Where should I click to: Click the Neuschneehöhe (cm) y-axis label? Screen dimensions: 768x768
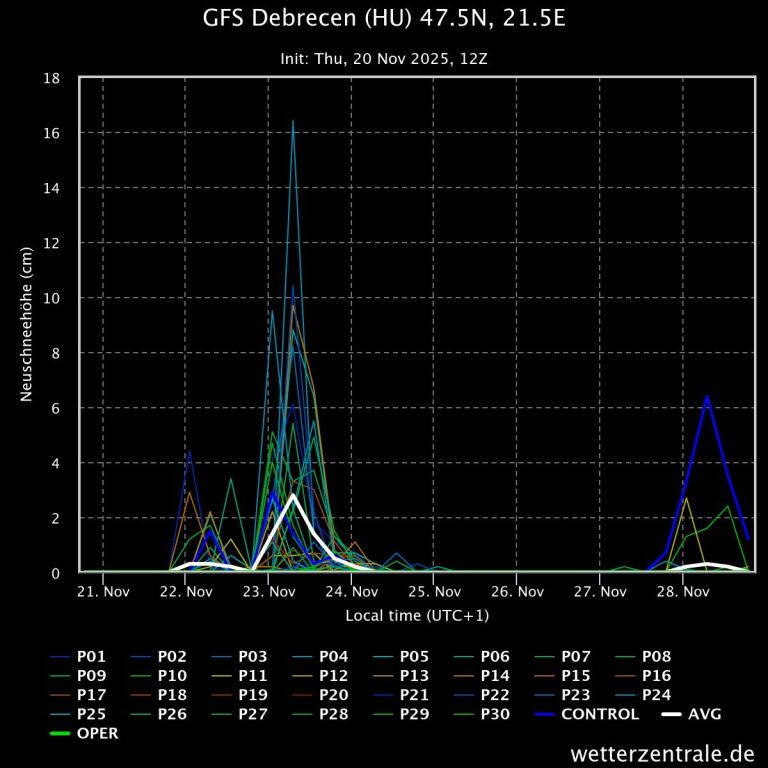coord(27,325)
